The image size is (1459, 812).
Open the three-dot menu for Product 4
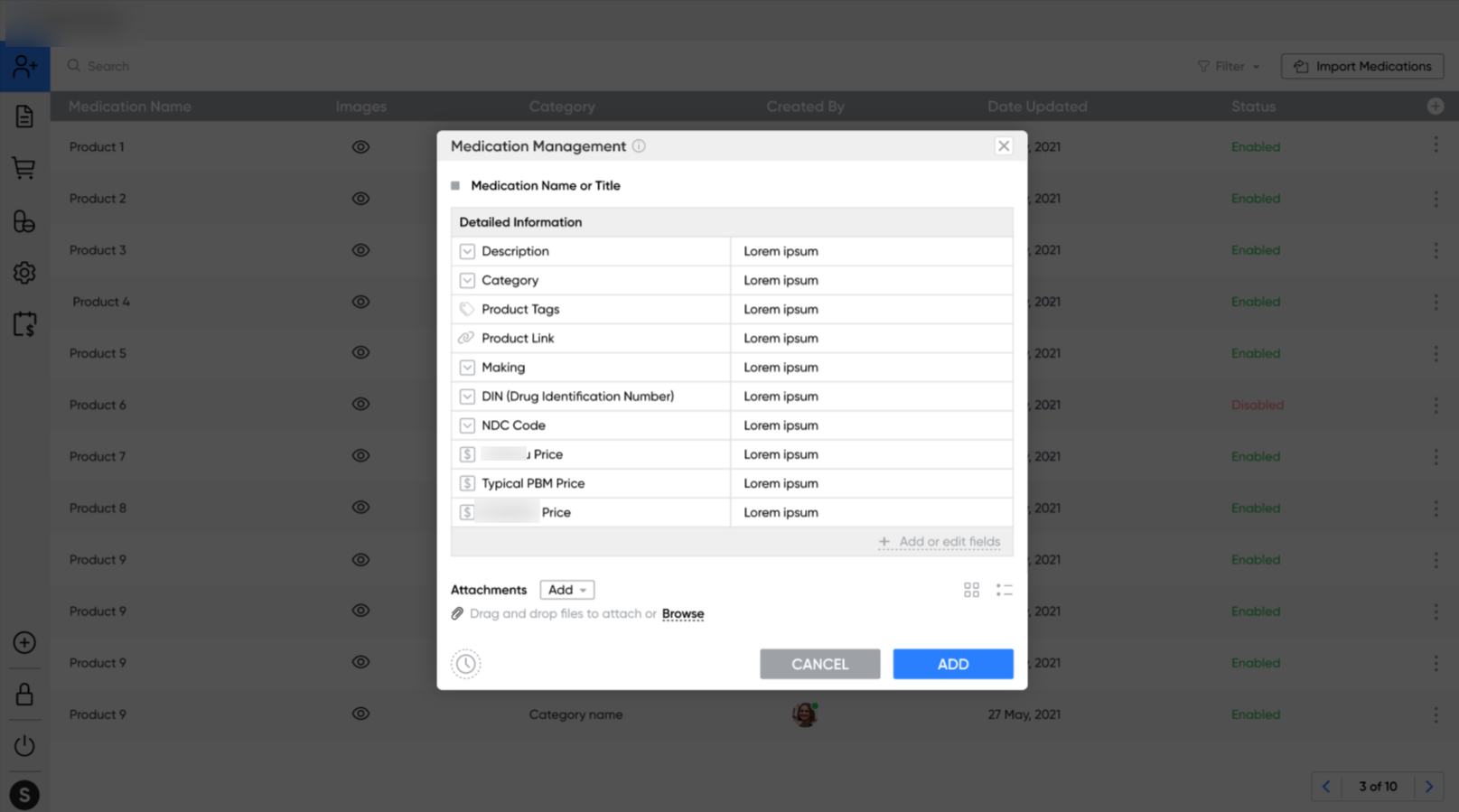click(x=1436, y=302)
